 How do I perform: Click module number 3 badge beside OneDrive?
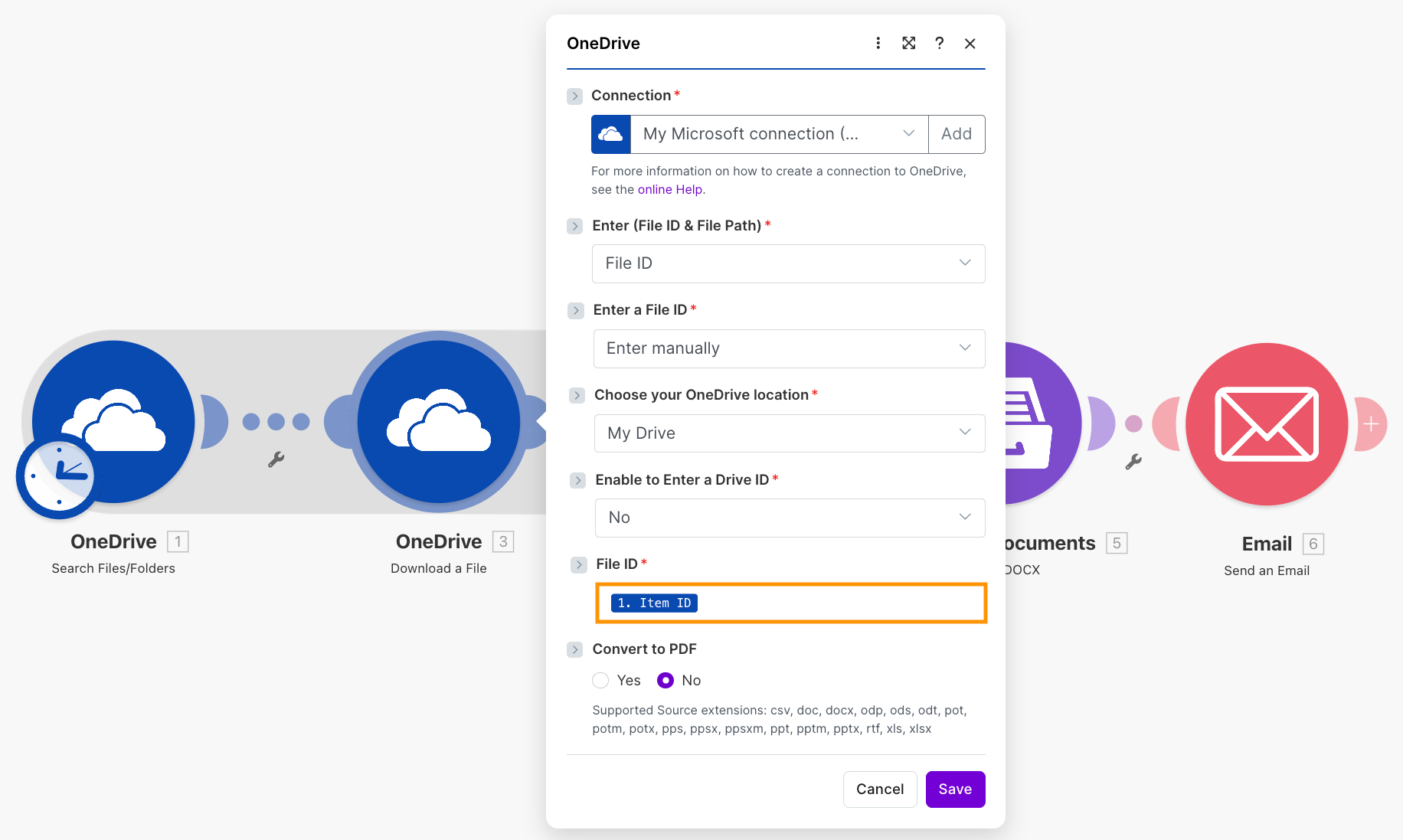[503, 541]
